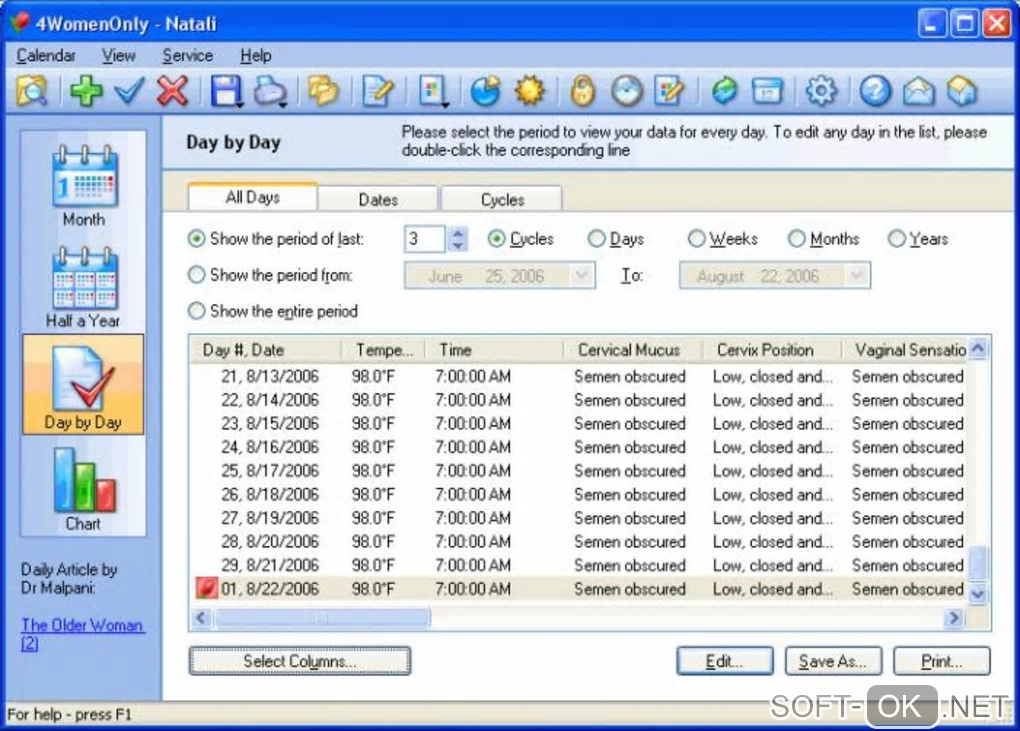Click the note with pencil icon
The height and width of the screenshot is (731, 1020).
click(378, 90)
